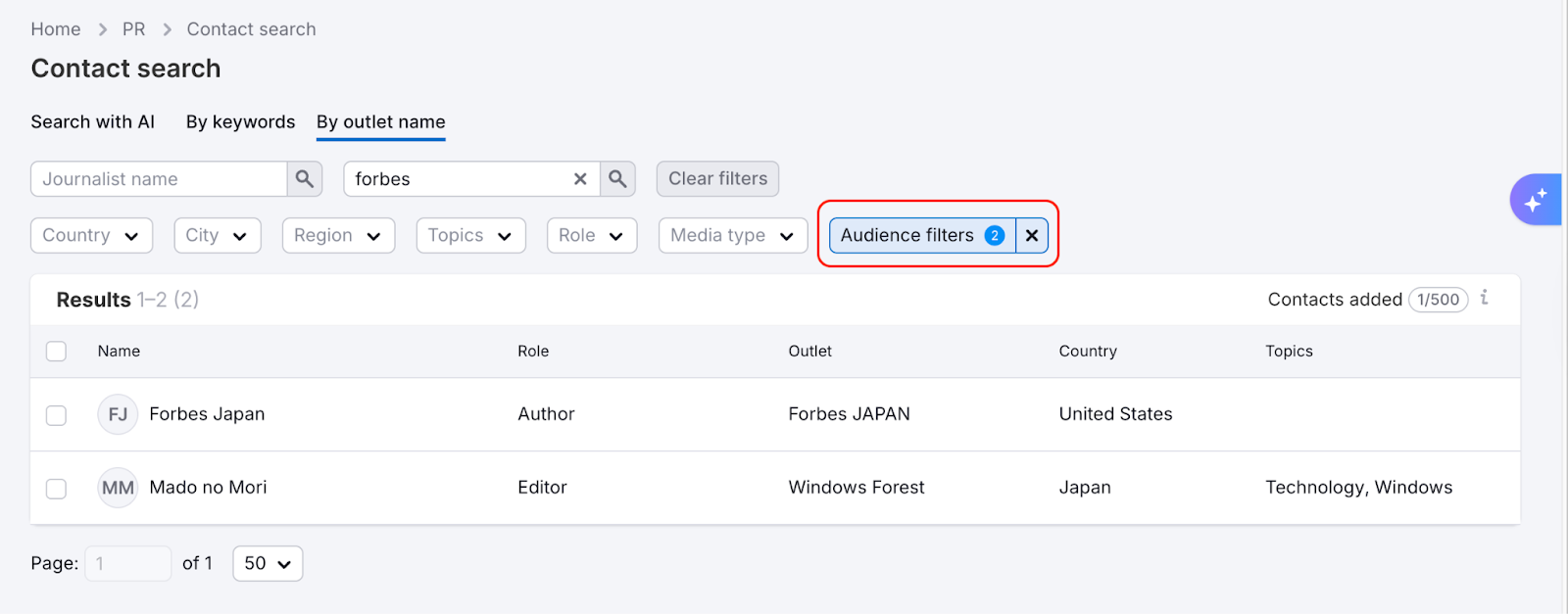Click the Role column header
The height and width of the screenshot is (614, 1568).
pos(533,352)
